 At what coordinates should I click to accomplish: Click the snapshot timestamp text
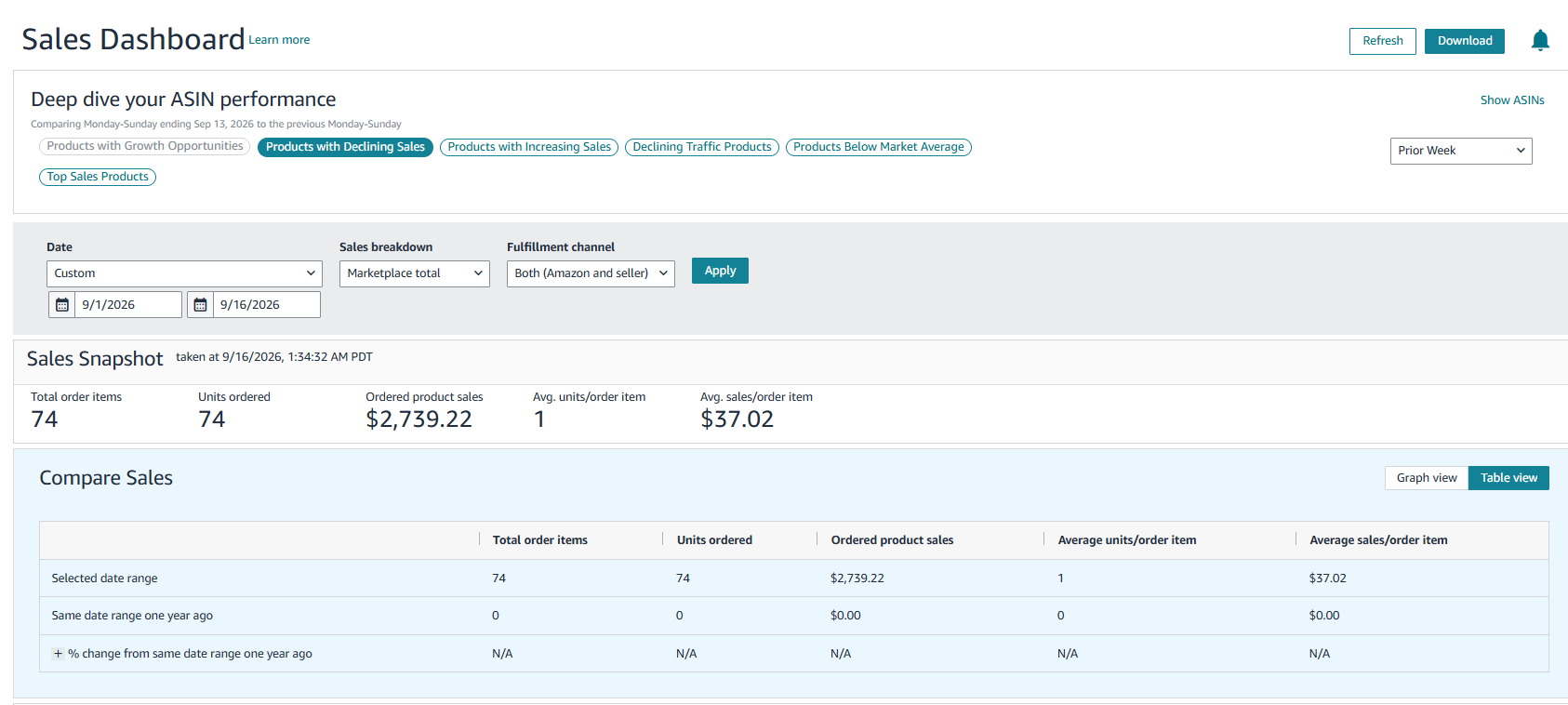point(274,357)
